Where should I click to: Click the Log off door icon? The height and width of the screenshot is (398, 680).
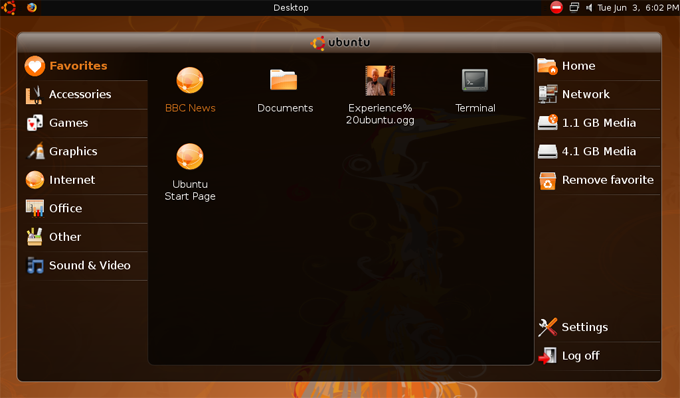click(x=547, y=356)
